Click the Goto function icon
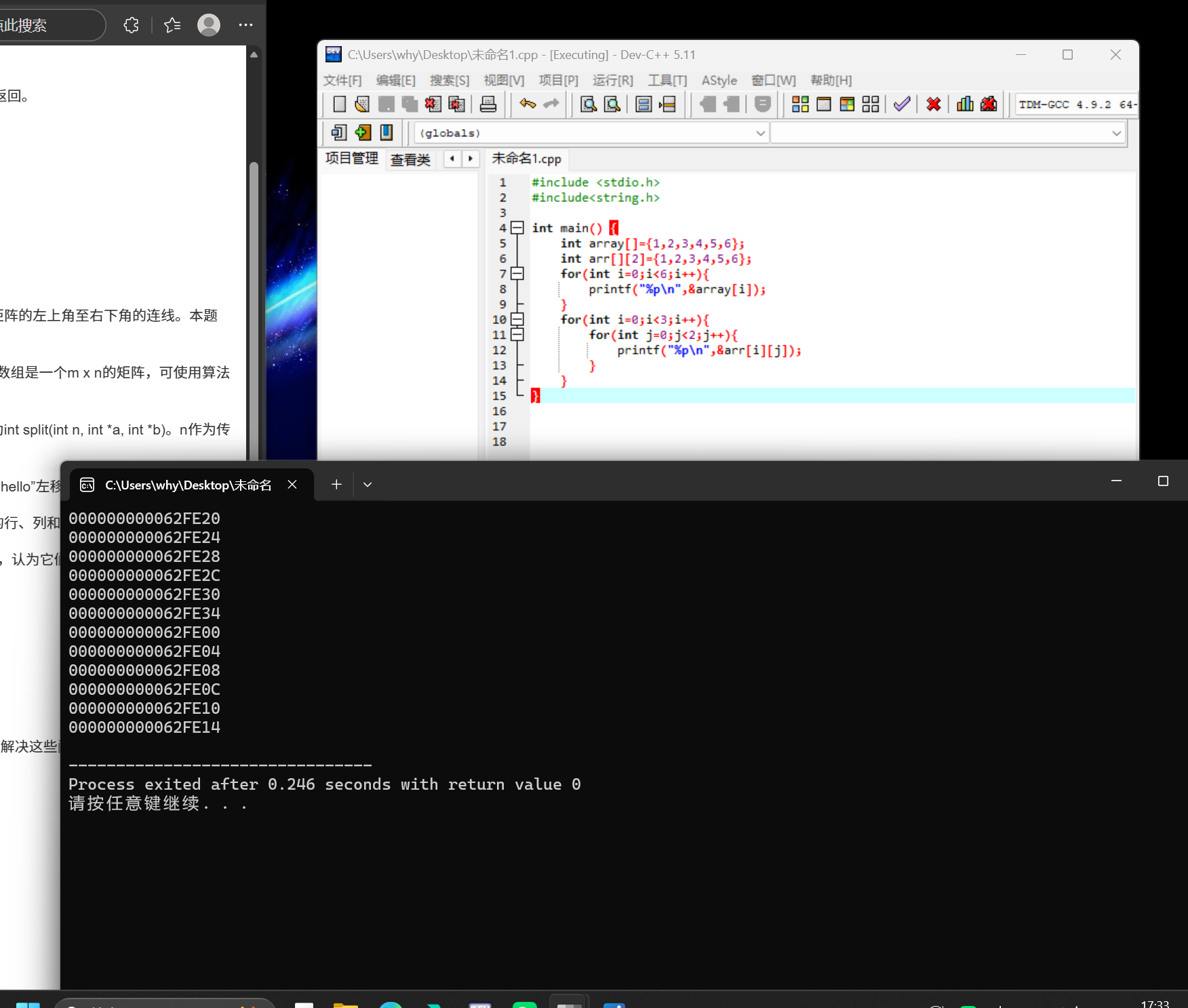The height and width of the screenshot is (1008, 1188). click(x=643, y=104)
